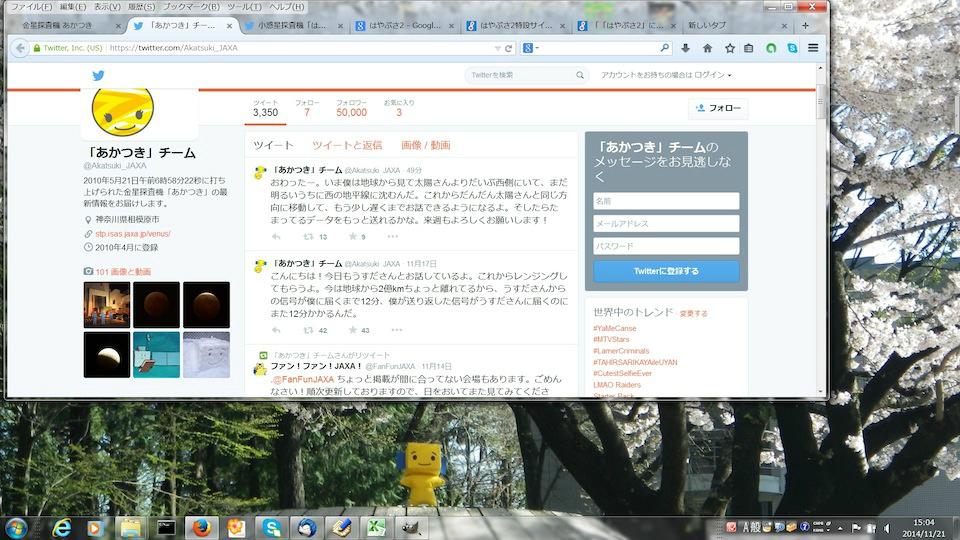Open more options on the first tweet
This screenshot has width=960, height=540.
click(392, 236)
